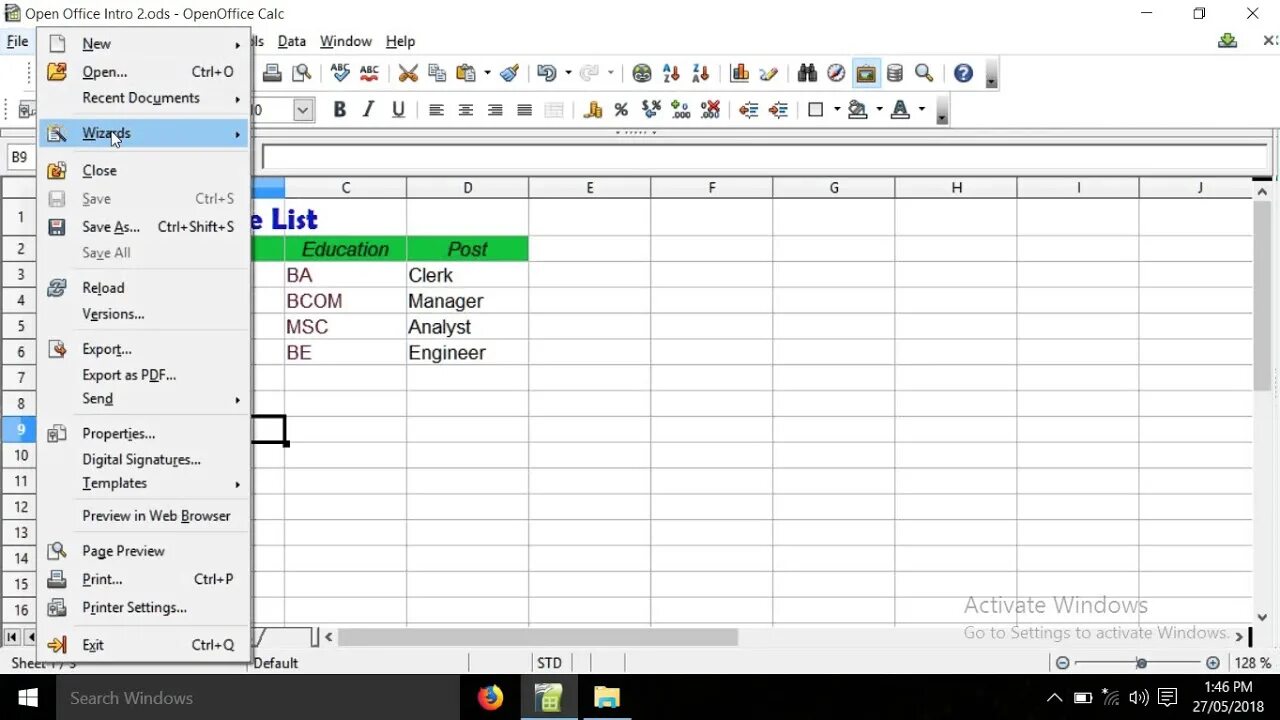Click the Increase Indent icon
This screenshot has width=1280, height=720.
(x=778, y=110)
